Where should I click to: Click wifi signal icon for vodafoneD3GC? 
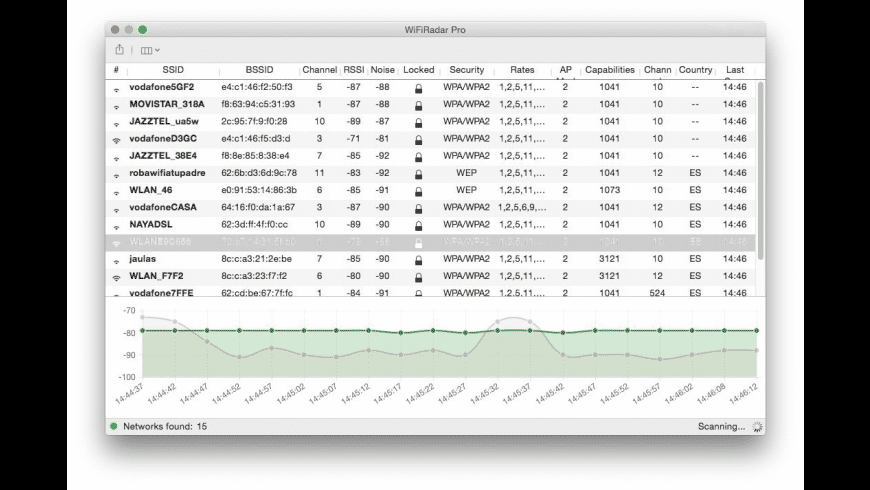(x=117, y=140)
